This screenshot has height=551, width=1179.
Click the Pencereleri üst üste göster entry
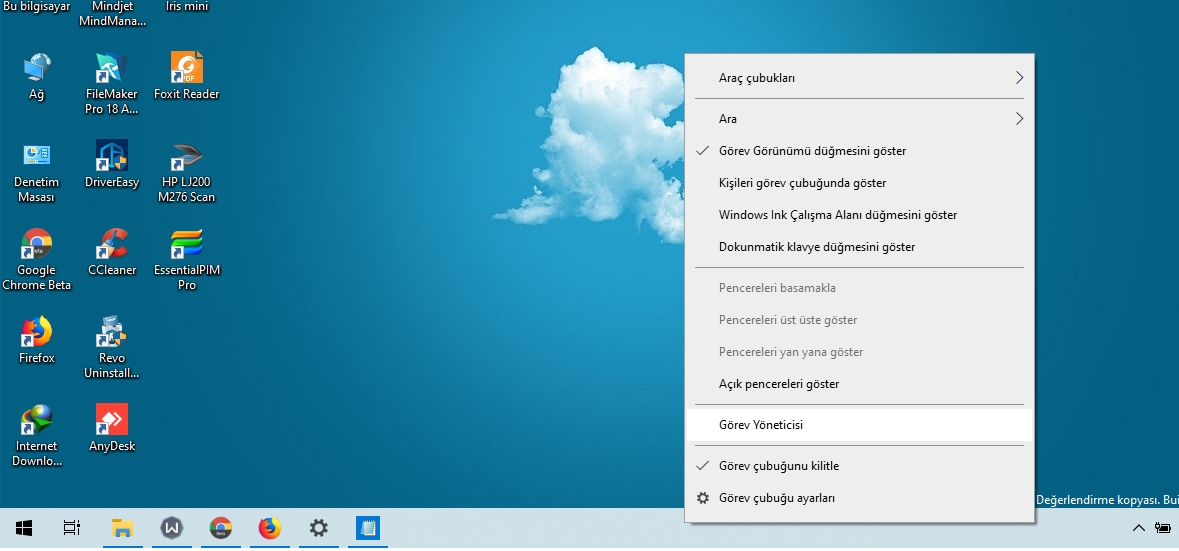tap(859, 320)
